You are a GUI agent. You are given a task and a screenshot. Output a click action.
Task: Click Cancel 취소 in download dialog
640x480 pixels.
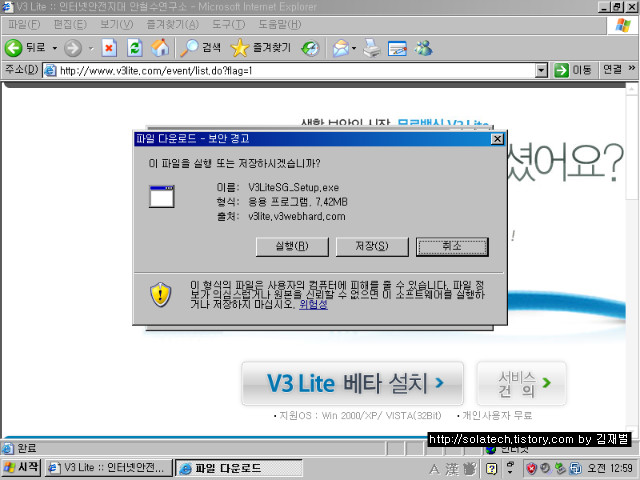(x=452, y=247)
